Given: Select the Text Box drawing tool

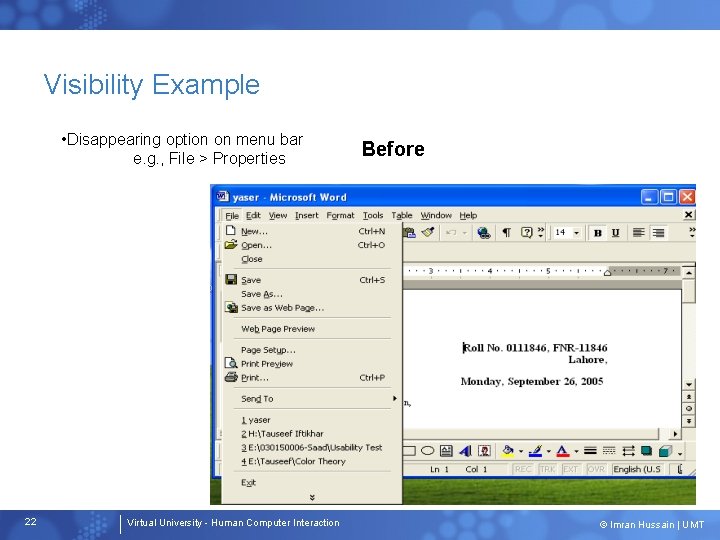Looking at the screenshot, I should (x=446, y=451).
